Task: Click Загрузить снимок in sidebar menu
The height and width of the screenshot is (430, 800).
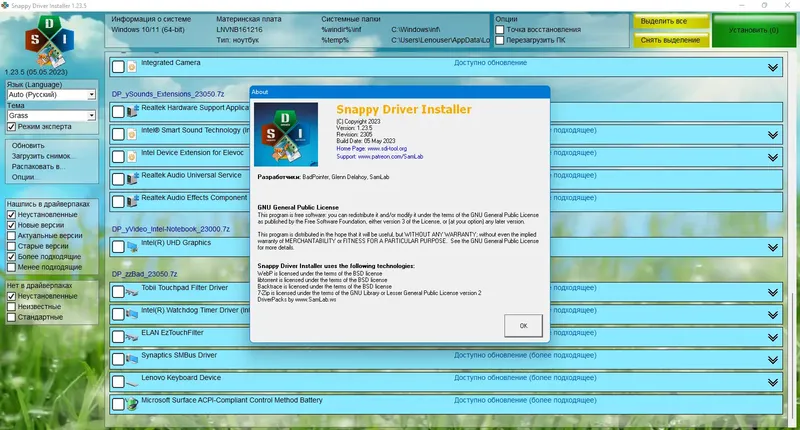Action: pyautogui.click(x=41, y=156)
